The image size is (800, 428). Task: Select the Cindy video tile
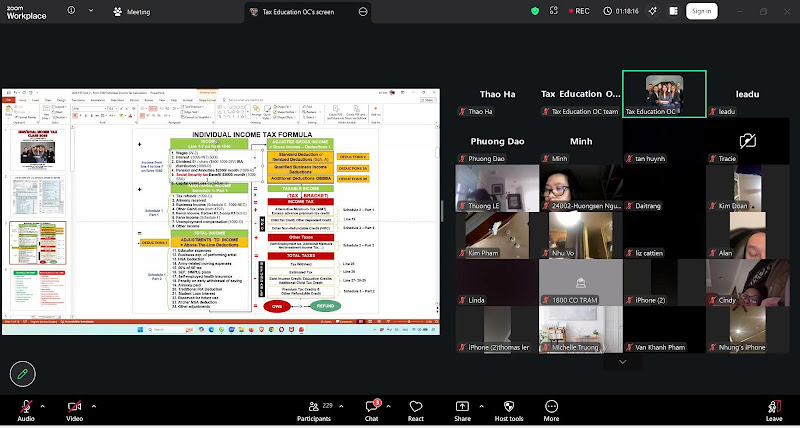[x=748, y=282]
